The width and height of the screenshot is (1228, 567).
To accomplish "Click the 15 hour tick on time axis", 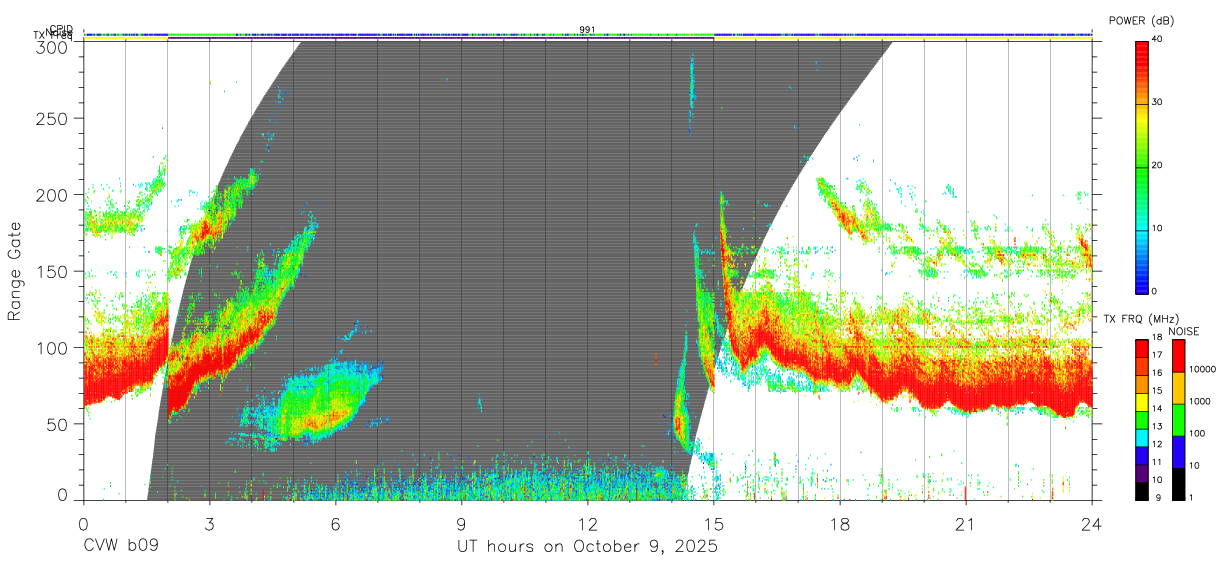I will [x=714, y=524].
